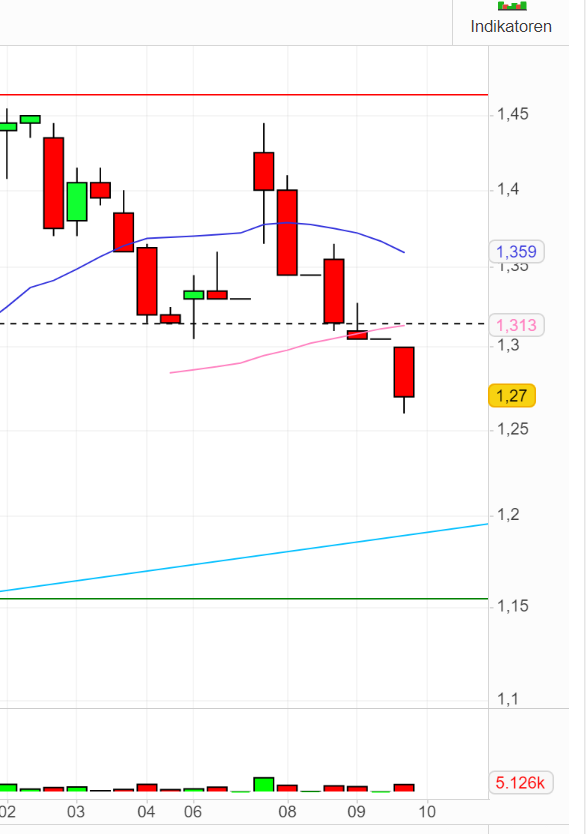Select the green horizontal support line
The image size is (586, 834).
point(244,598)
